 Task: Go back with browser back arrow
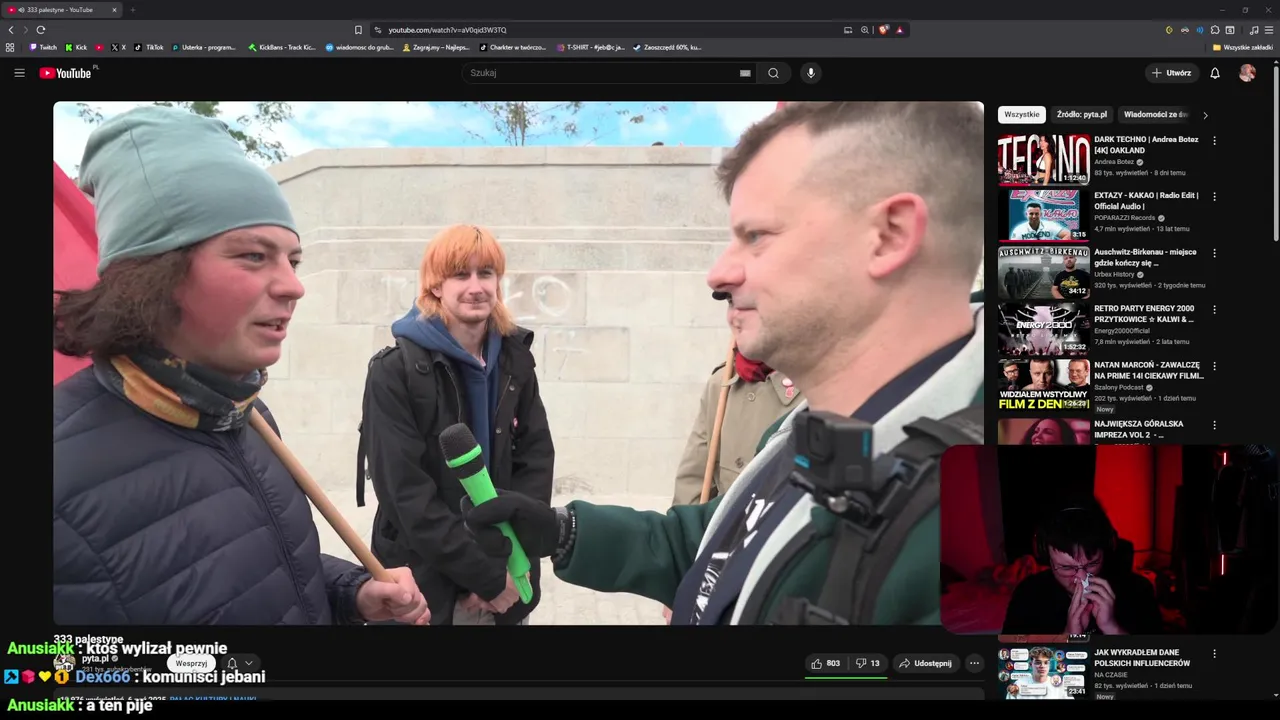(x=11, y=30)
